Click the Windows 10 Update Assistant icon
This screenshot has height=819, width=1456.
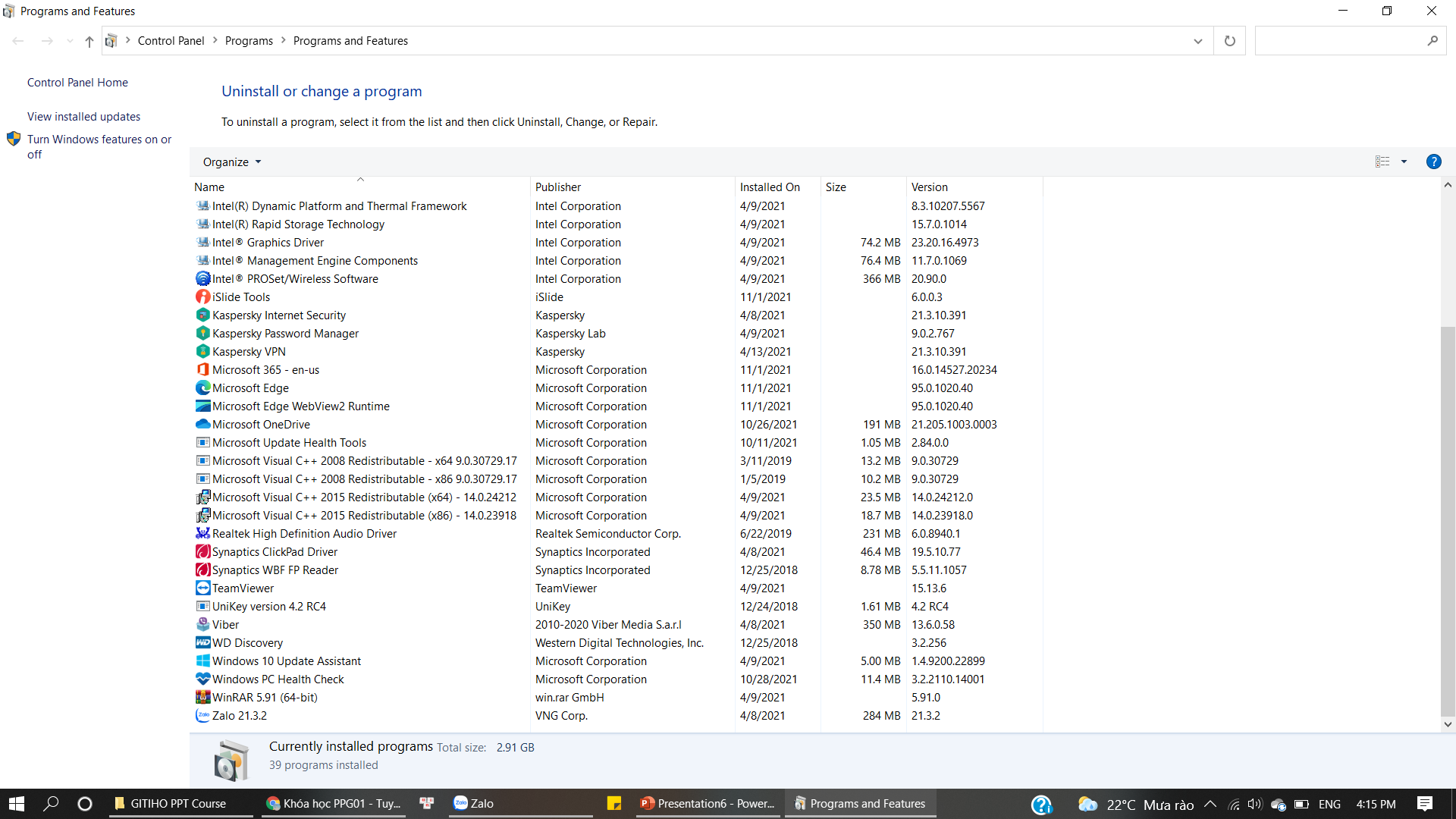click(202, 661)
